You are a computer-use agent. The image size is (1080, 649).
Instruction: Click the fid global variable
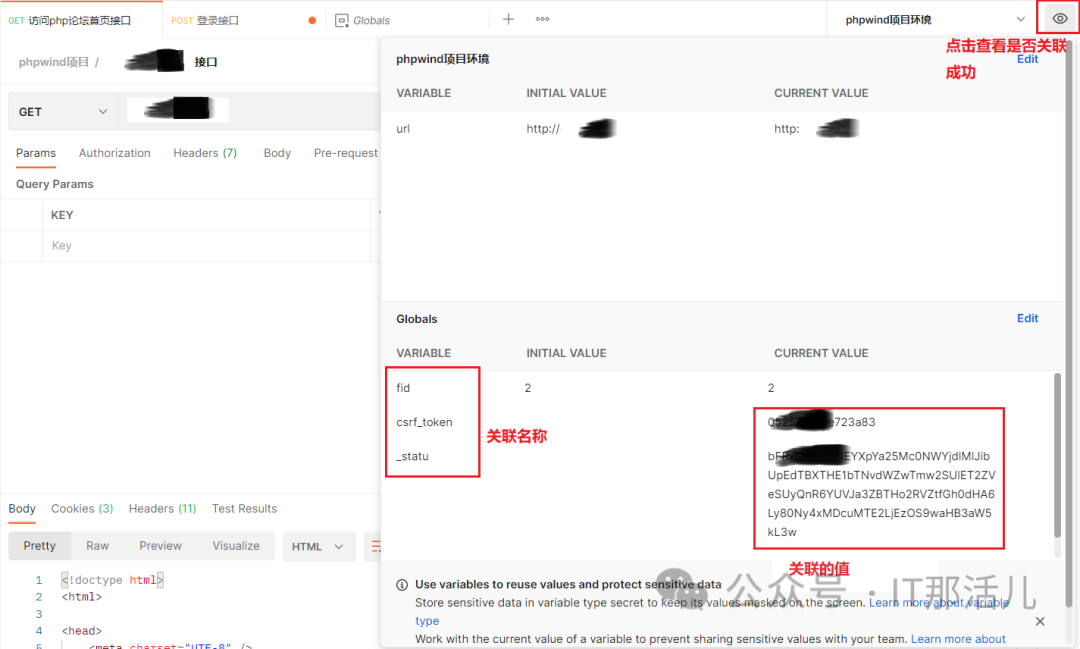[403, 388]
